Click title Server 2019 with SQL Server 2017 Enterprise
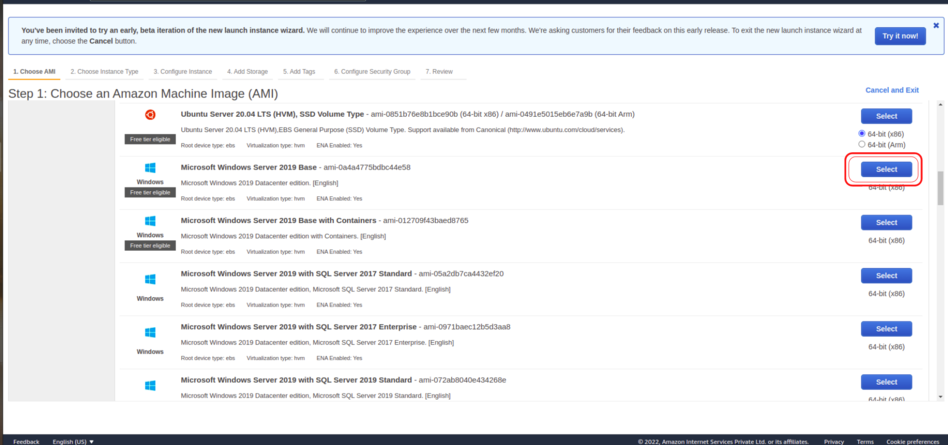 tap(299, 326)
